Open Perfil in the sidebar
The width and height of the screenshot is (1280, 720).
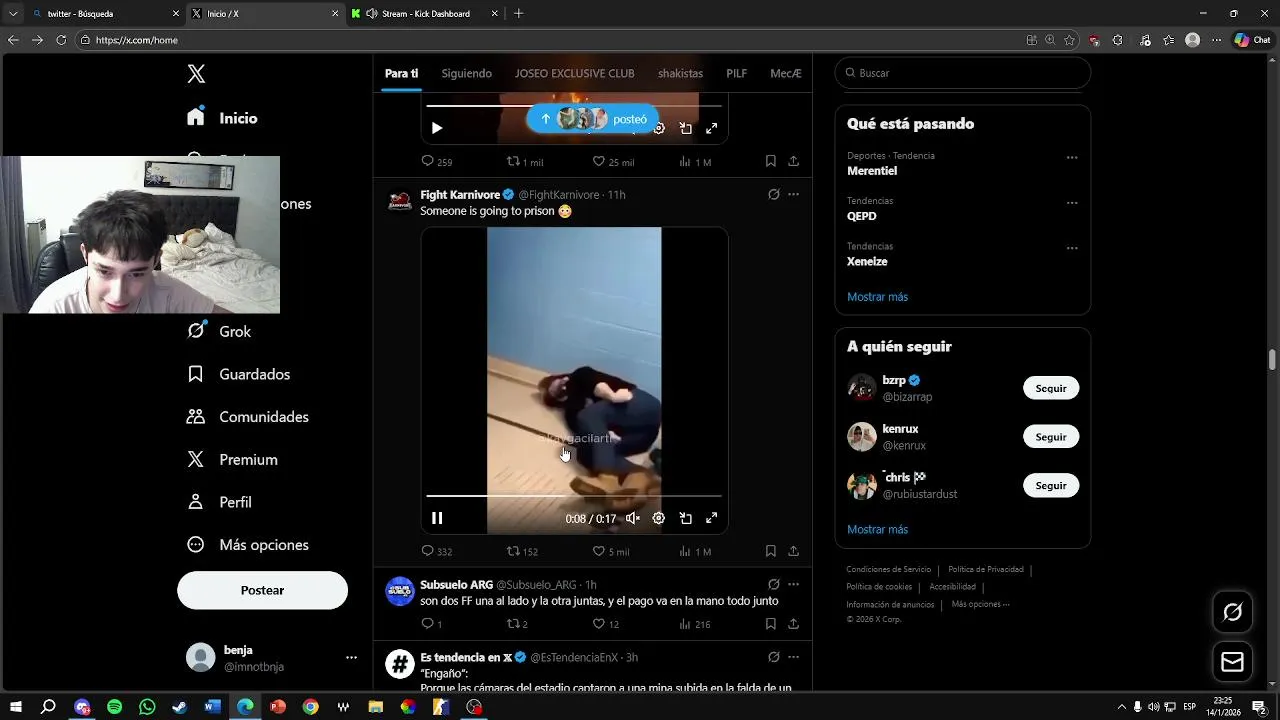[219, 502]
